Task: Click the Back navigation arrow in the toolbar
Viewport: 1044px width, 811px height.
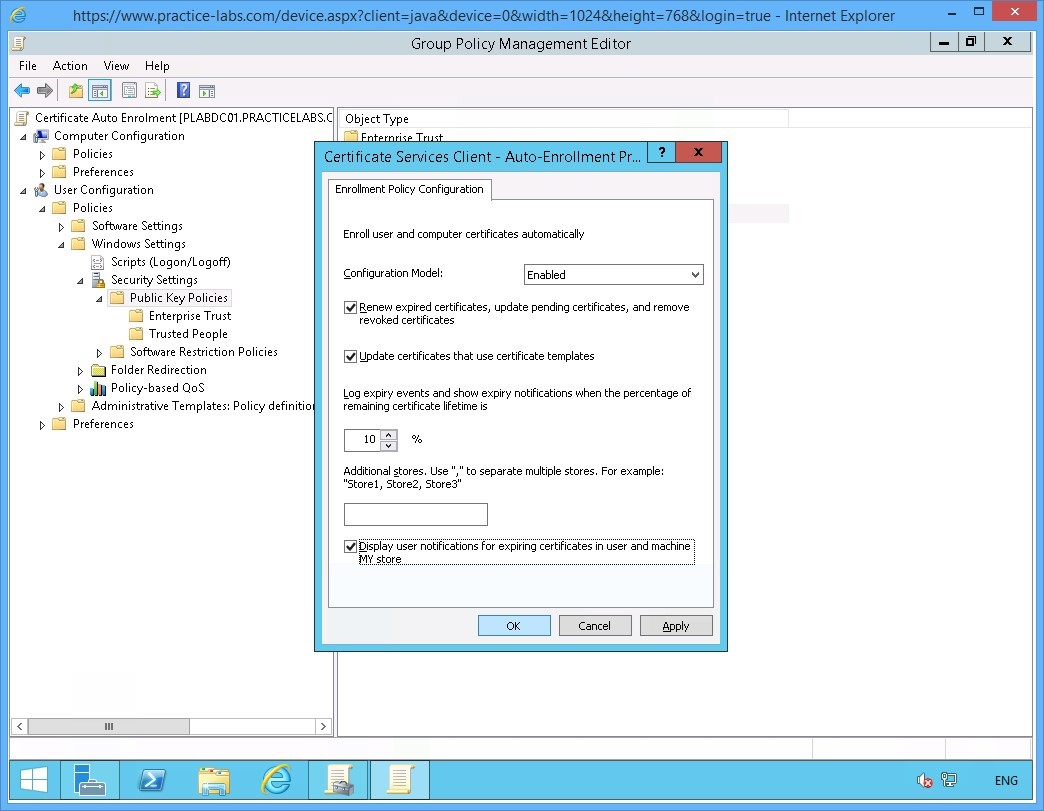Action: [x=22, y=90]
